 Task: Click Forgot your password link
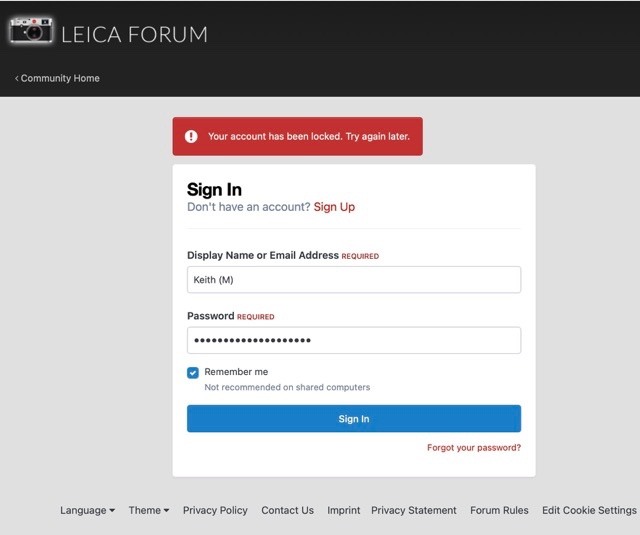tap(473, 447)
